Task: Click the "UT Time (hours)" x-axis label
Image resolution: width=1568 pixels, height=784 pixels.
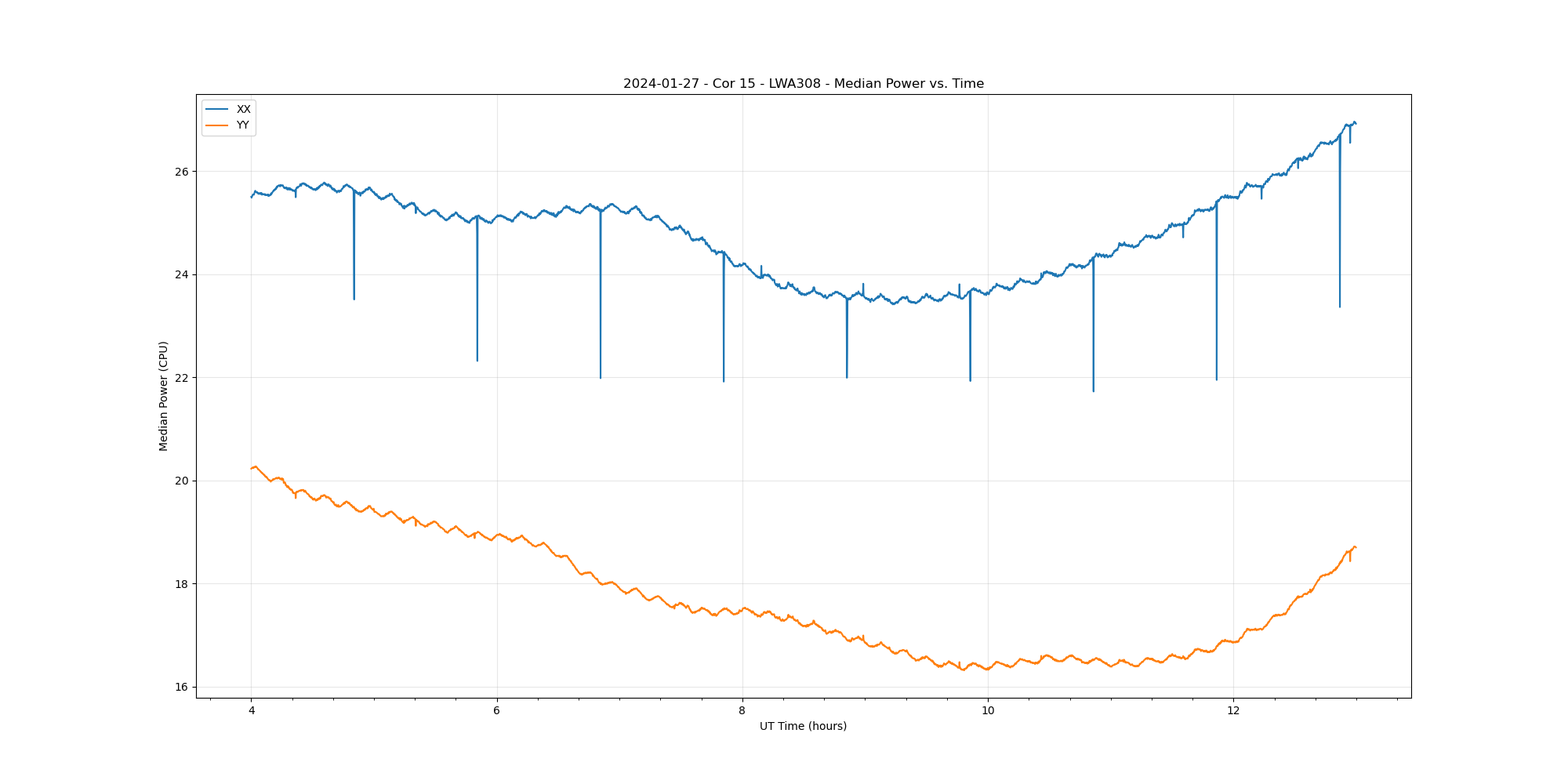Action: [803, 726]
